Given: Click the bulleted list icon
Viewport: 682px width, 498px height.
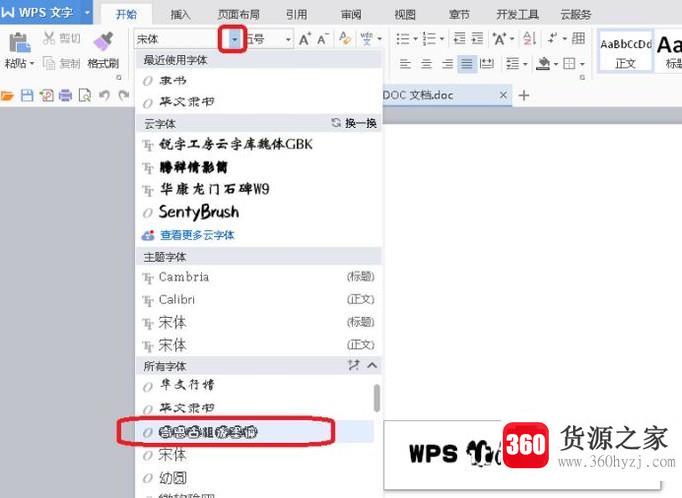Looking at the screenshot, I should (x=403, y=39).
